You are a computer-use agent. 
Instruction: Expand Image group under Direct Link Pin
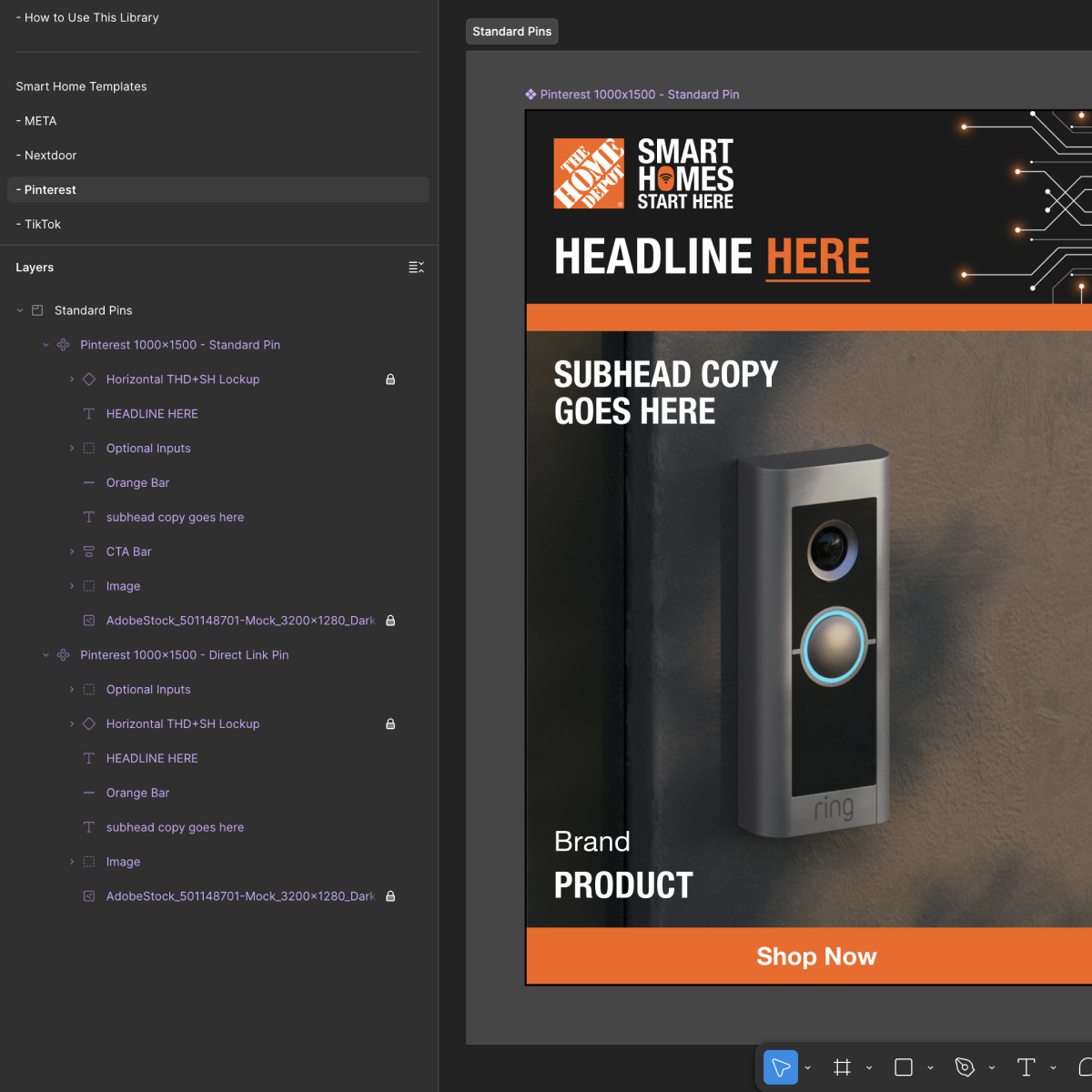pos(72,862)
